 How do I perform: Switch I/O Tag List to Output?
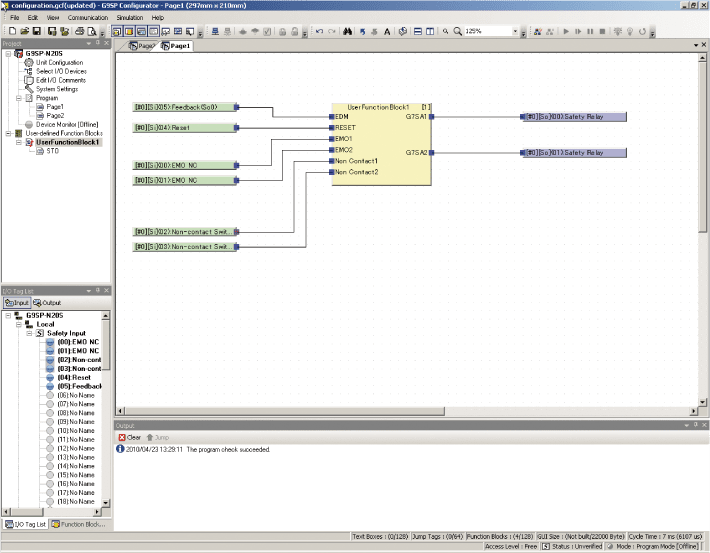click(48, 302)
